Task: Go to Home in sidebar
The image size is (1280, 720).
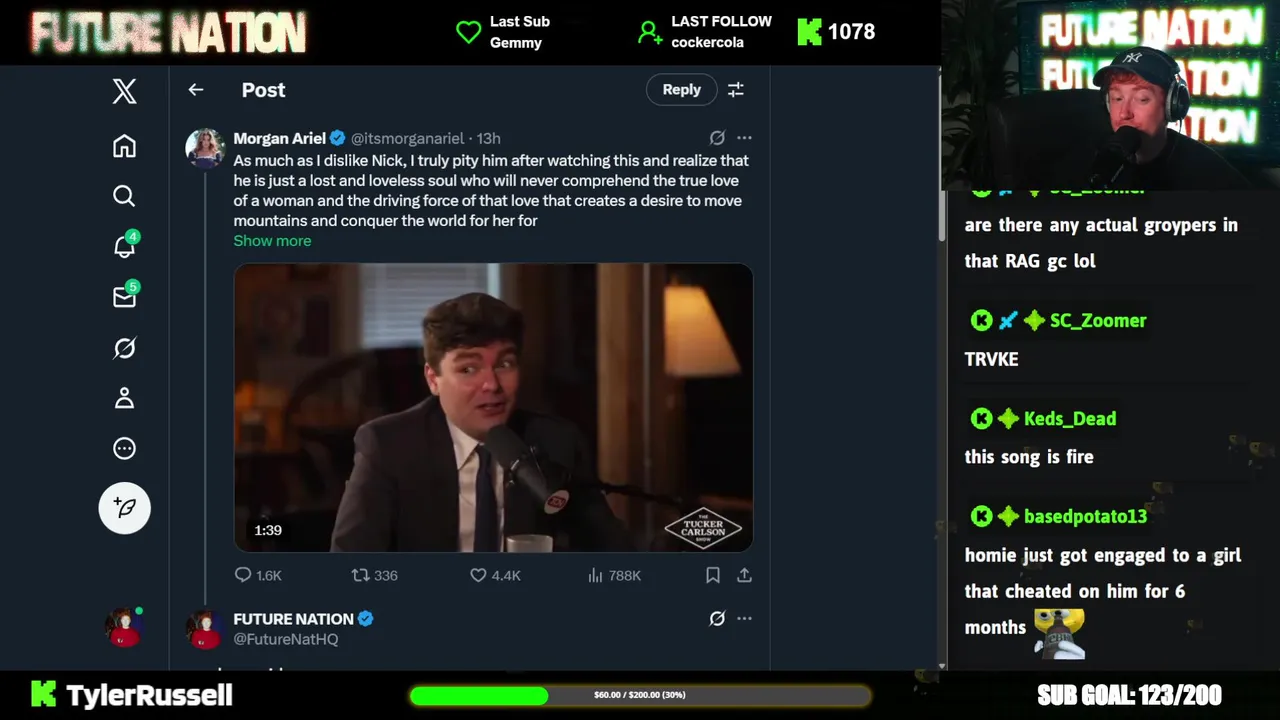Action: [124, 146]
